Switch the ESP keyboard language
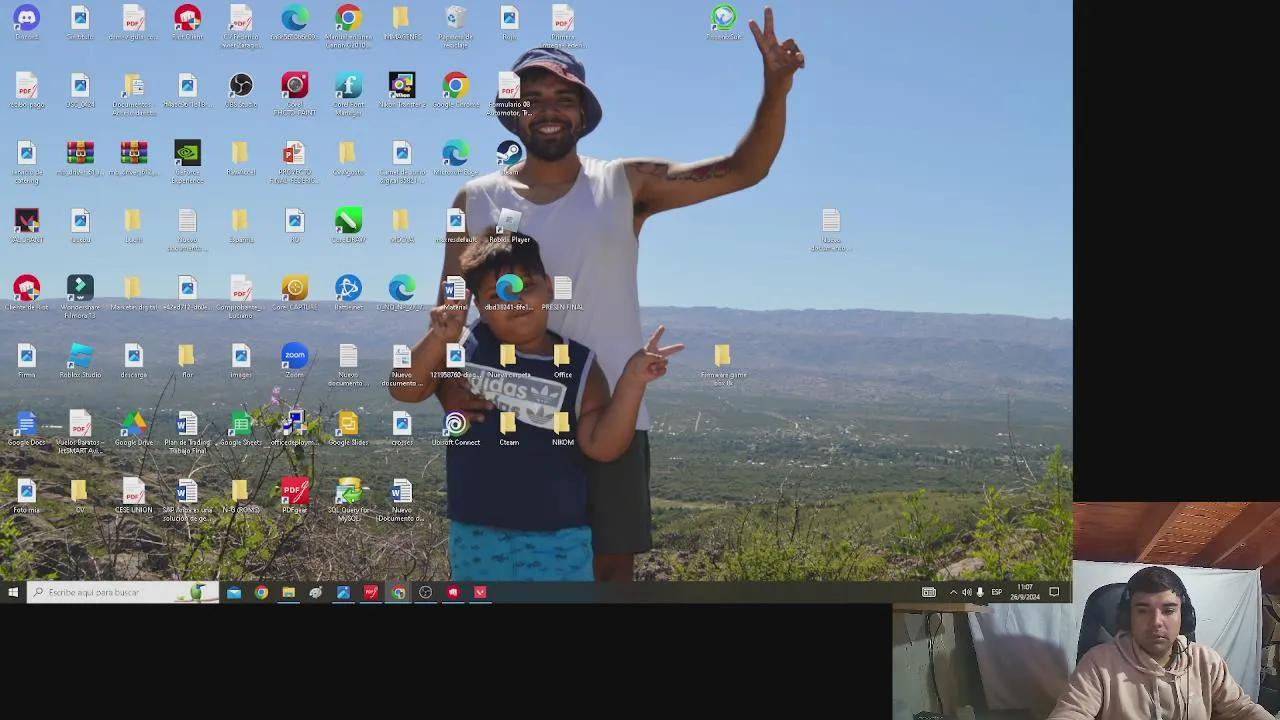 coord(996,592)
